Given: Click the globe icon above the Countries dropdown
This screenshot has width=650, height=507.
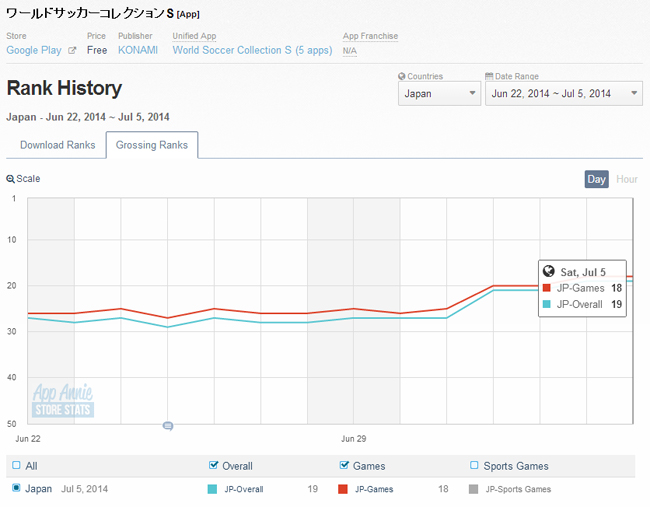Looking at the screenshot, I should [402, 76].
